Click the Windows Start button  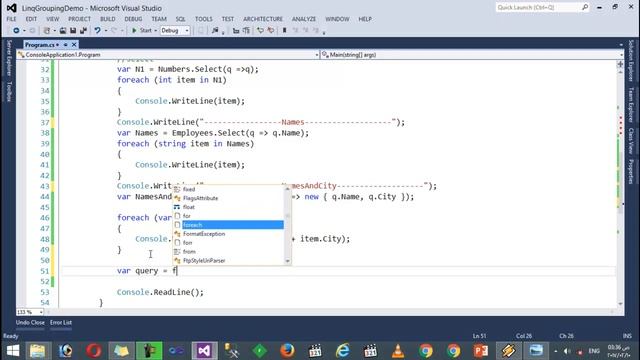pos(13,351)
